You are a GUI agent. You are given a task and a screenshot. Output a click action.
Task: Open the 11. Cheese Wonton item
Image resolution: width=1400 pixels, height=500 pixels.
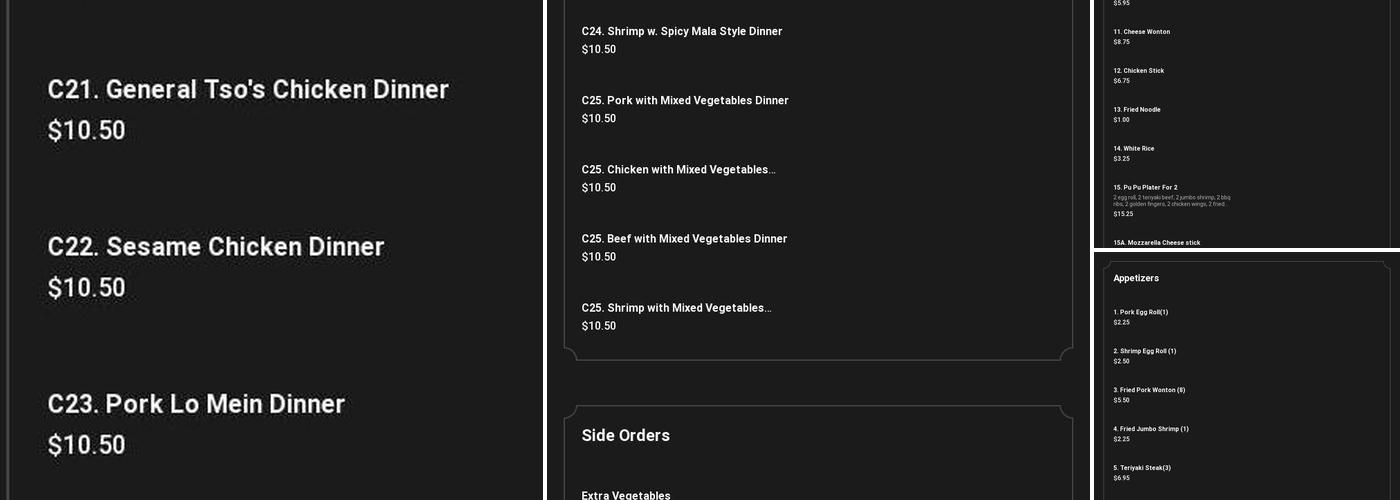(x=1141, y=32)
